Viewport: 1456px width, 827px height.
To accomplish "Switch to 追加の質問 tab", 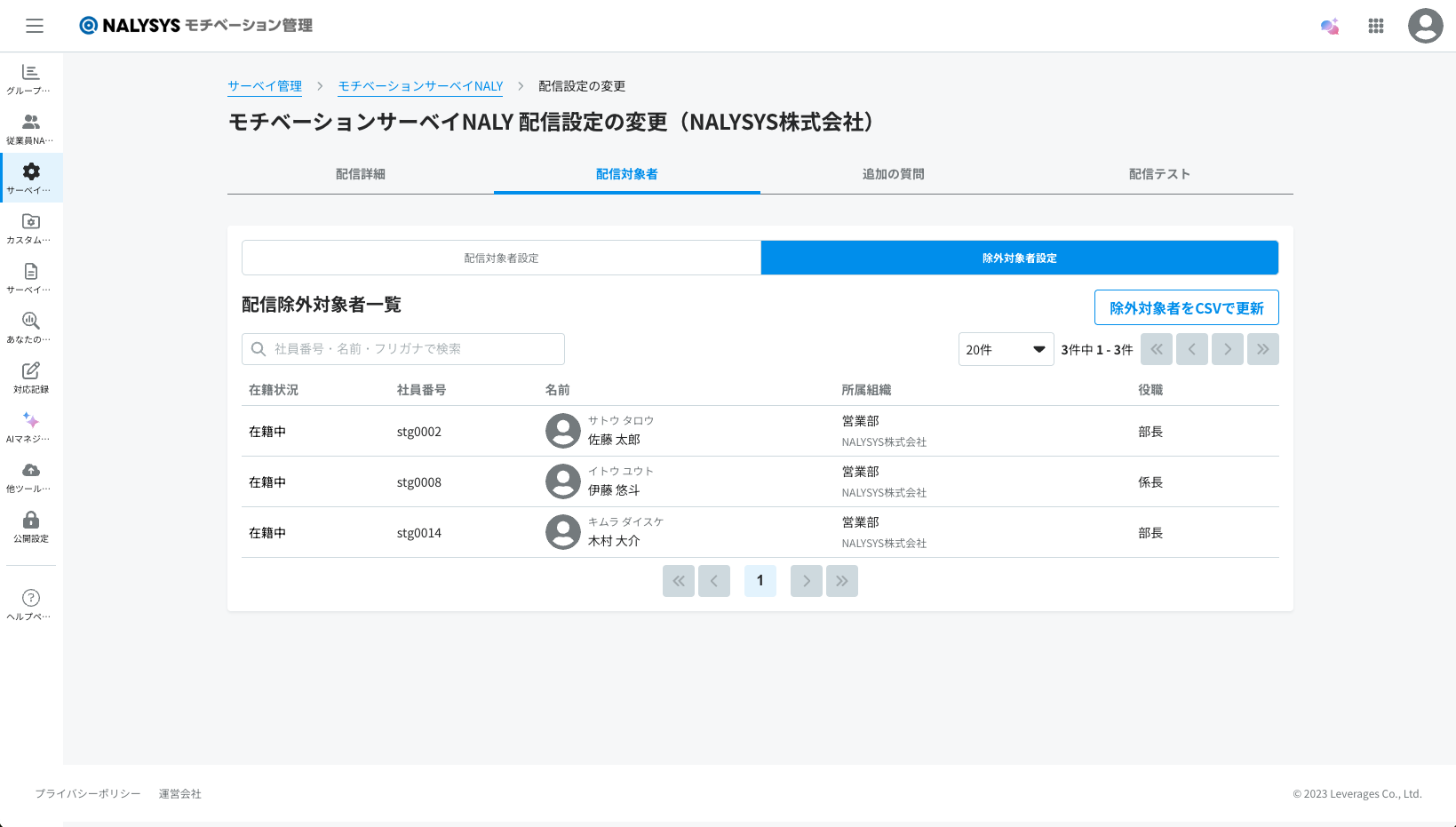I will [x=894, y=174].
